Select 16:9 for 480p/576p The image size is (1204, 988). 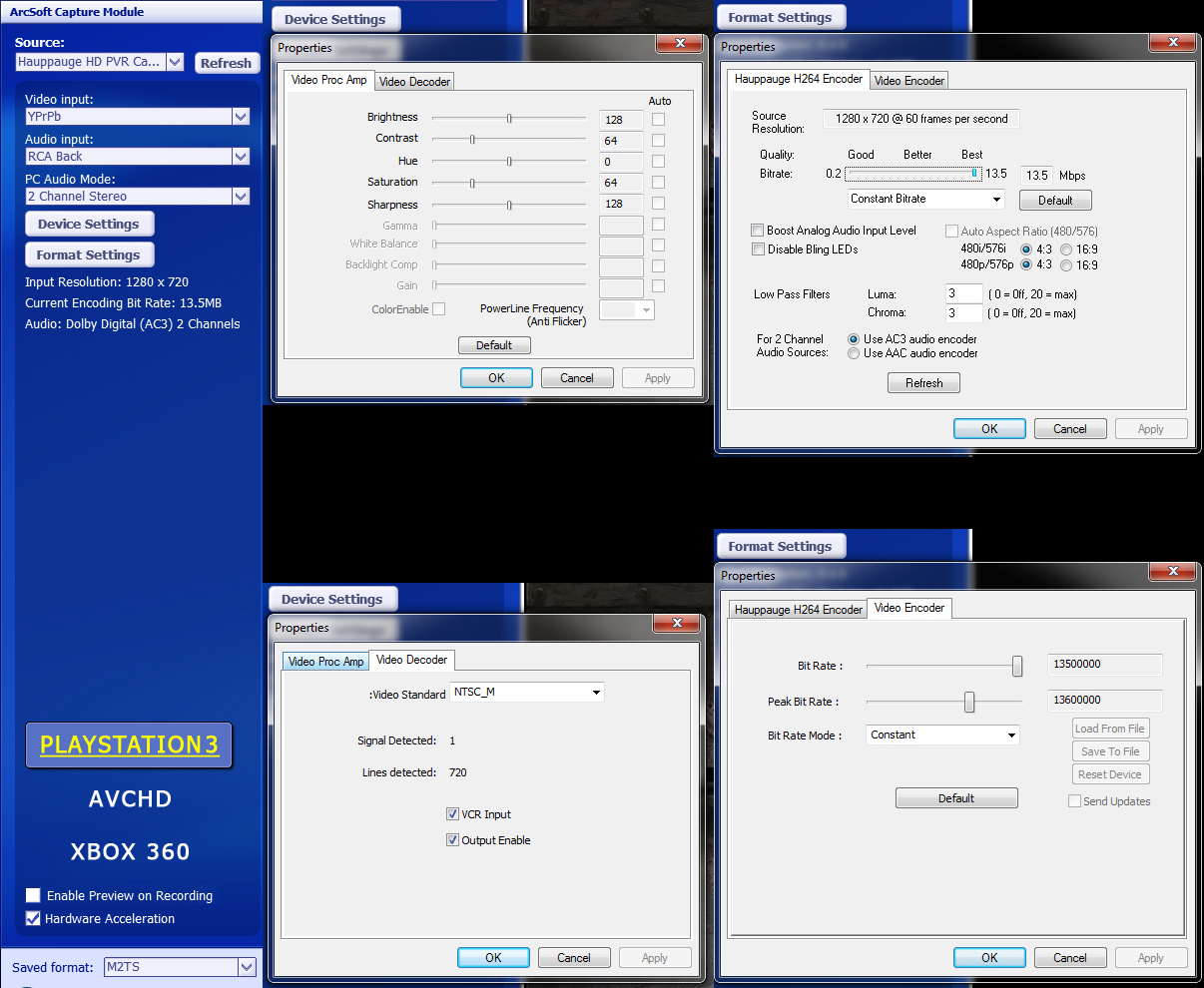[x=1066, y=265]
